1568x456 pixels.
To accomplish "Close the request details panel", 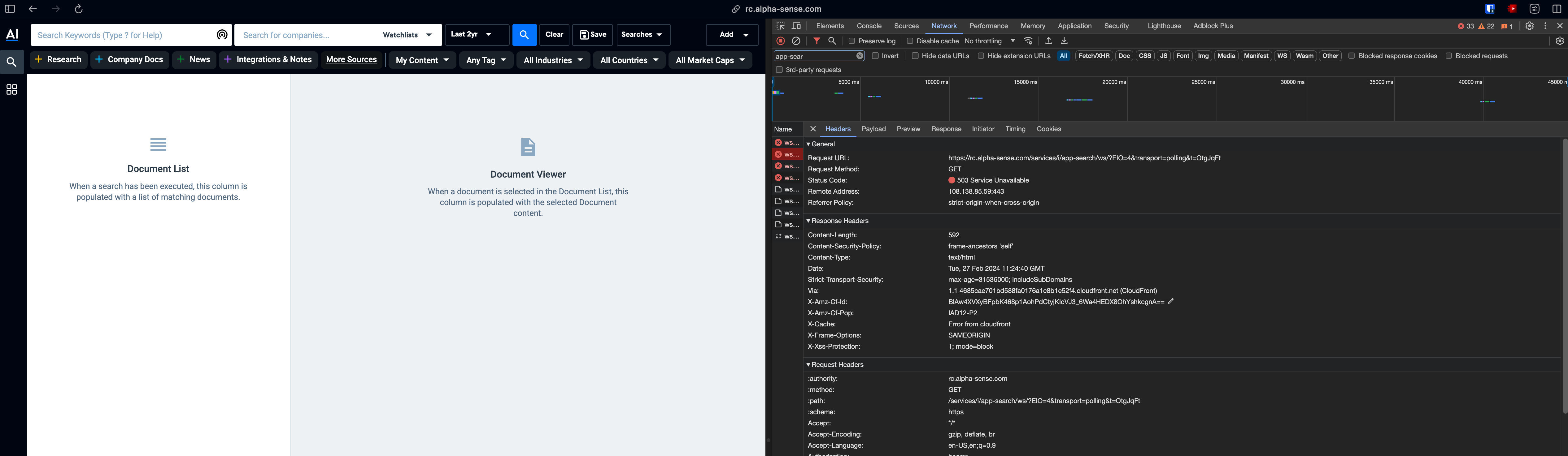I will click(x=812, y=129).
